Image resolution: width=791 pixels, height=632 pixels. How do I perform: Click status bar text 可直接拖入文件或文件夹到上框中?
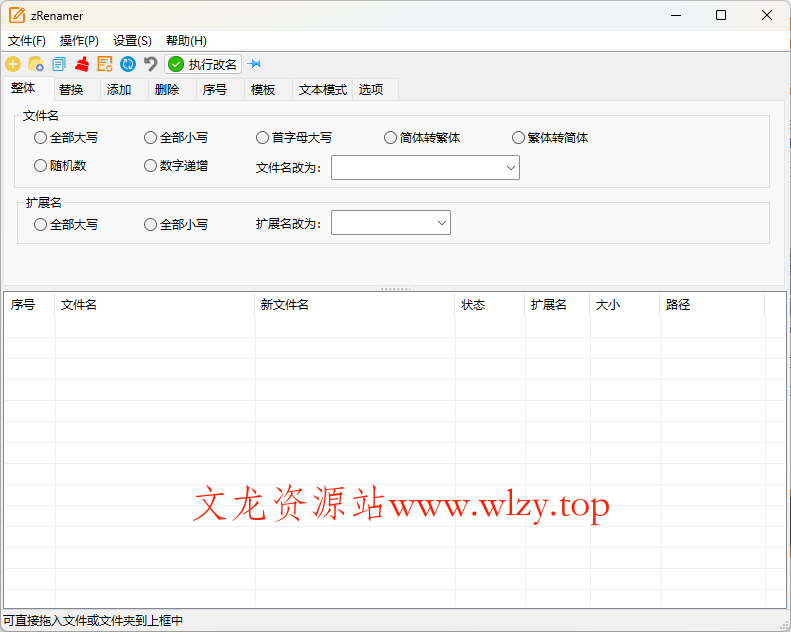[93, 620]
